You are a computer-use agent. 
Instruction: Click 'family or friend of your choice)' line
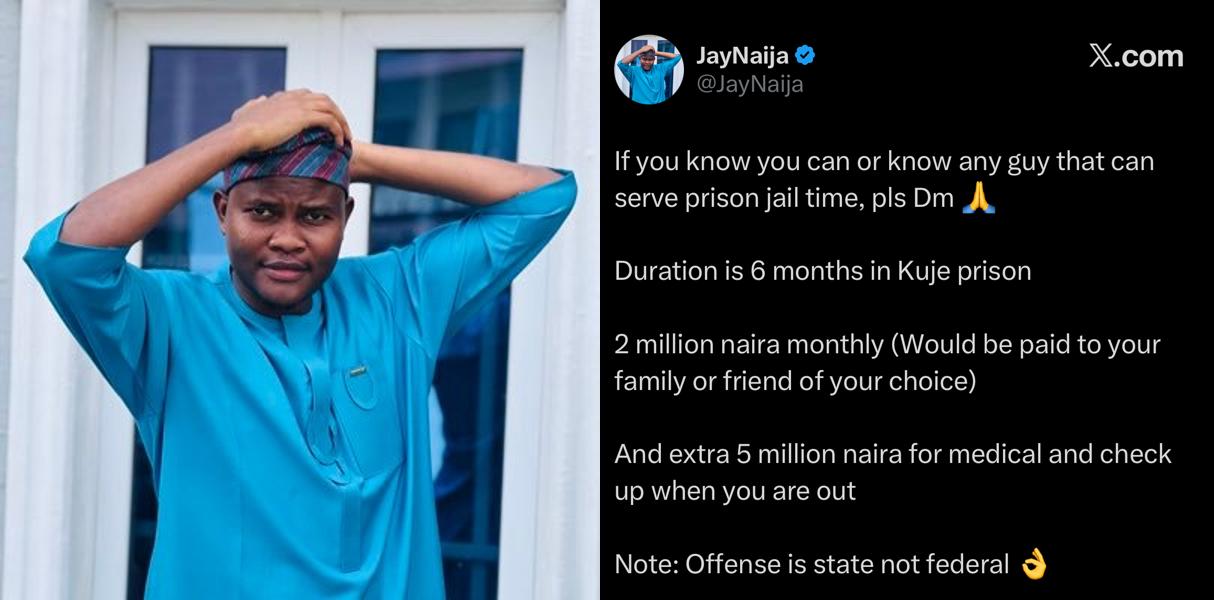point(795,381)
